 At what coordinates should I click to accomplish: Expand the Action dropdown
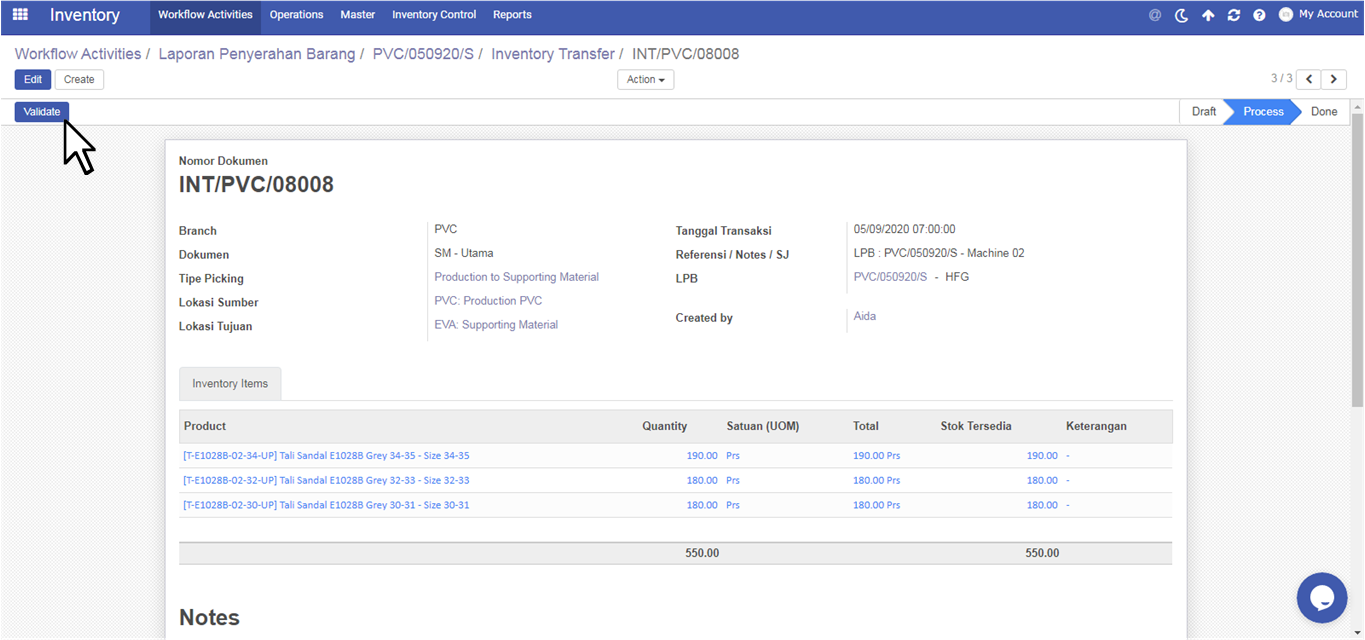tap(645, 80)
